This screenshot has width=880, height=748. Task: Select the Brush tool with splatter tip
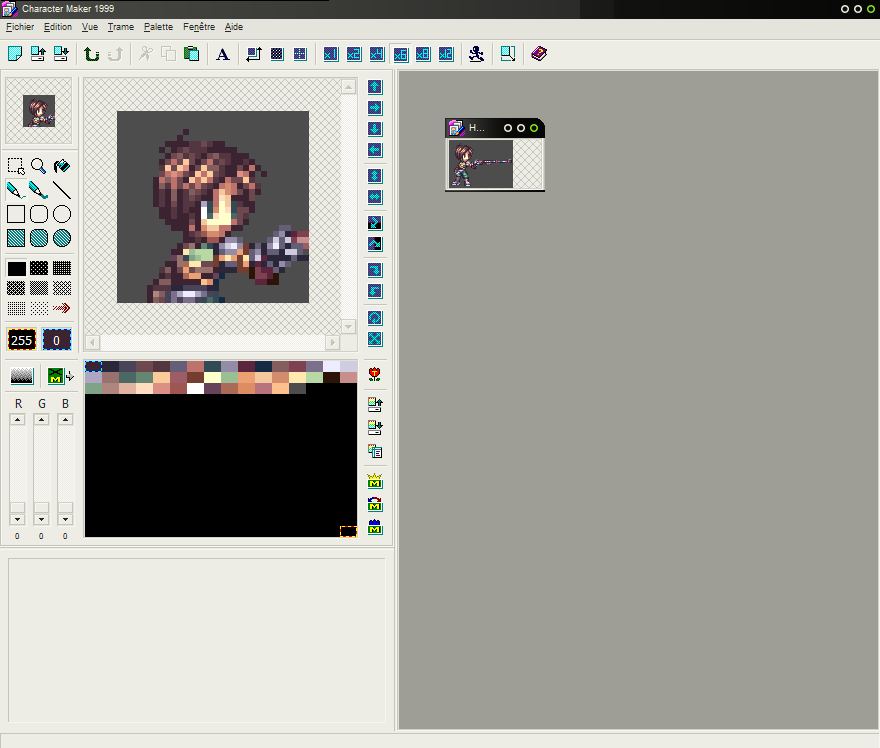pyautogui.click(x=40, y=189)
